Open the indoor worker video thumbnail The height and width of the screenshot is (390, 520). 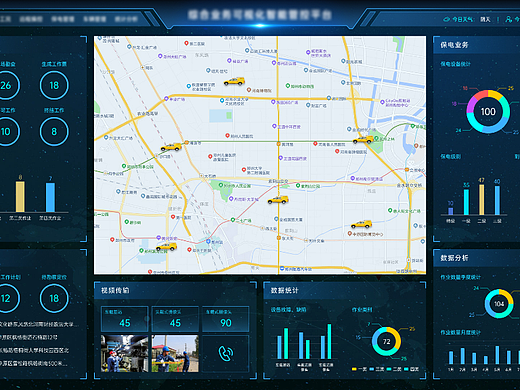coord(125,354)
